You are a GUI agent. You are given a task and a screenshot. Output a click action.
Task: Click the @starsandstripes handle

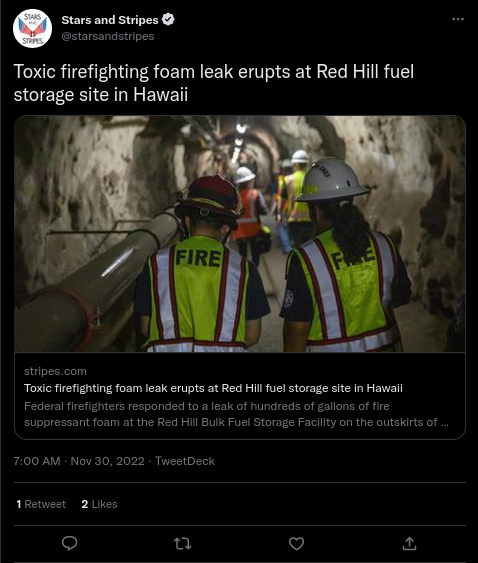(108, 36)
